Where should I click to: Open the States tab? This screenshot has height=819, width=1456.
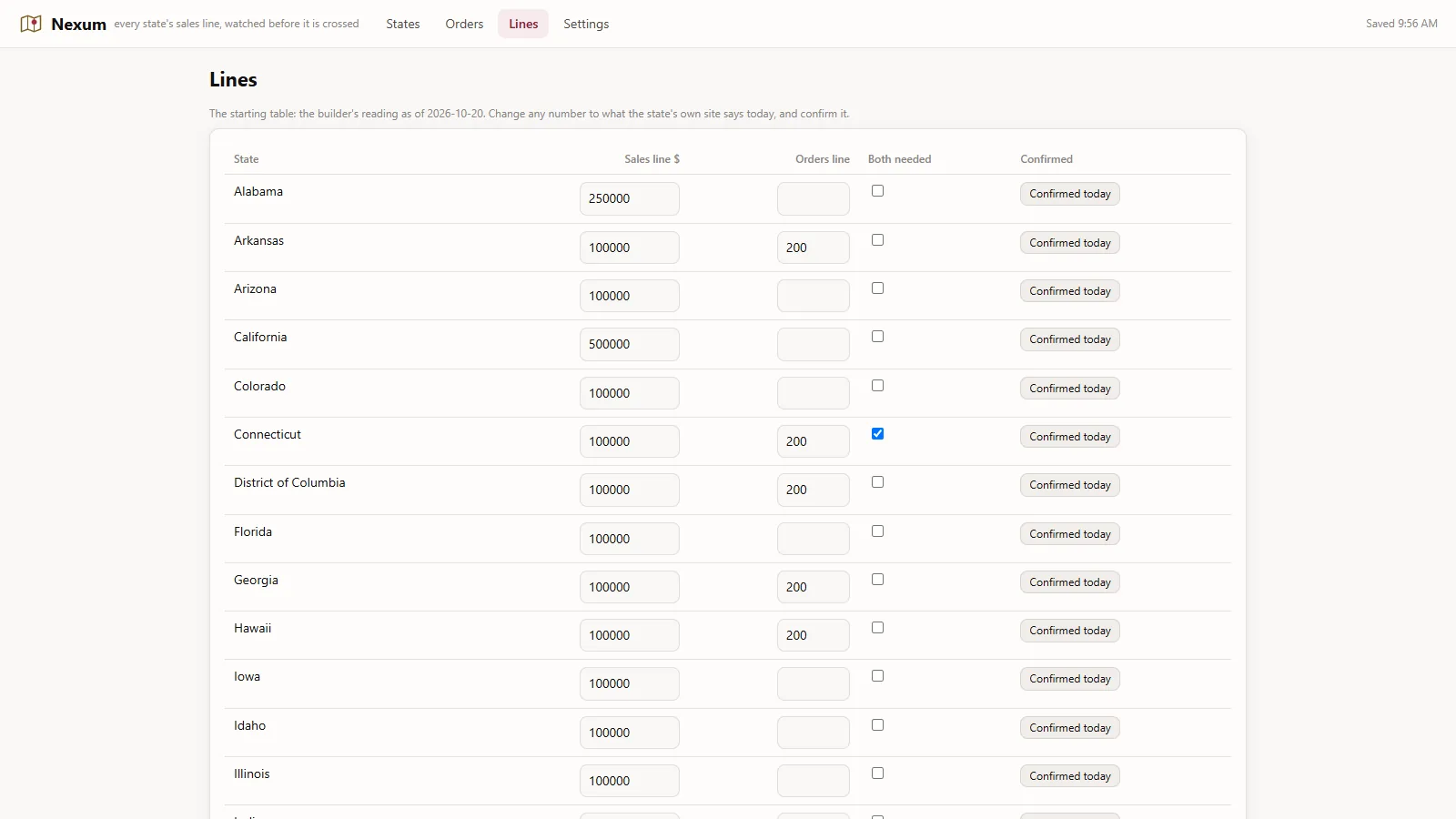tap(403, 24)
